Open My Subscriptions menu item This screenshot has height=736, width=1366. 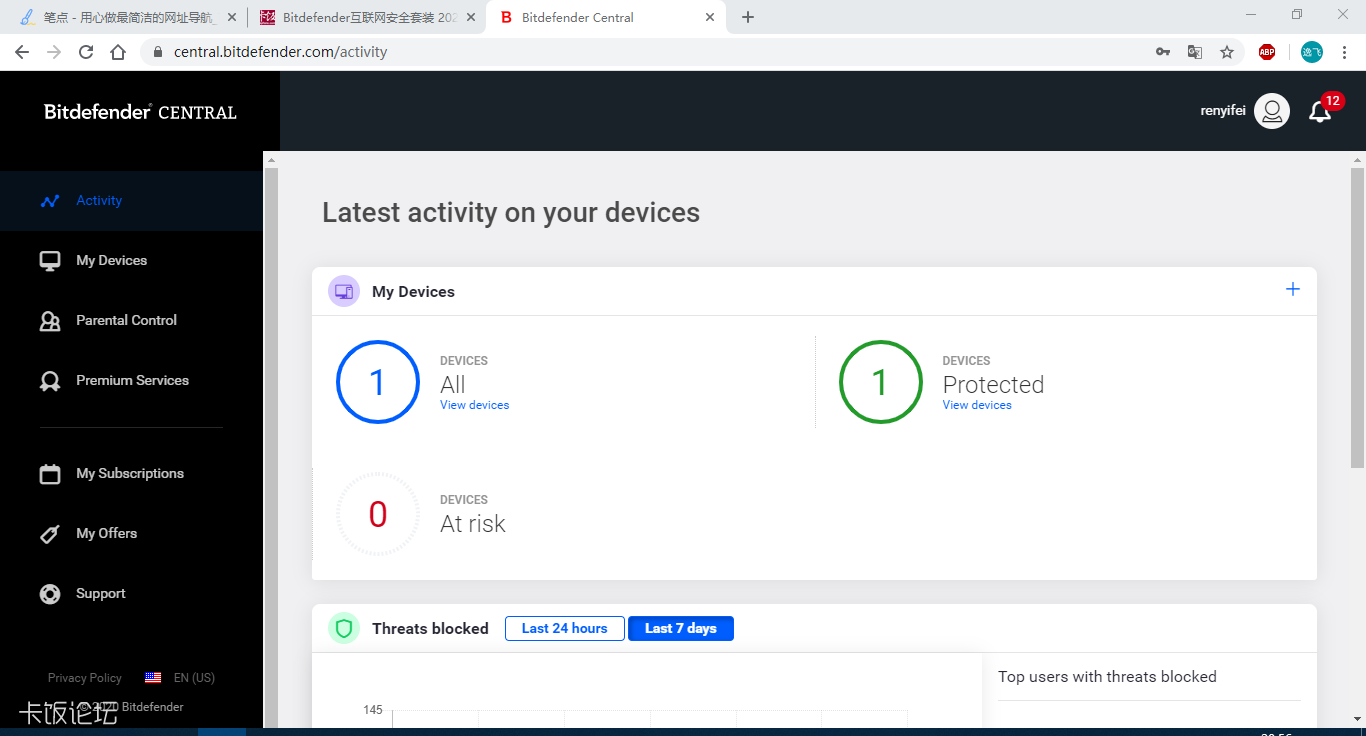click(132, 474)
